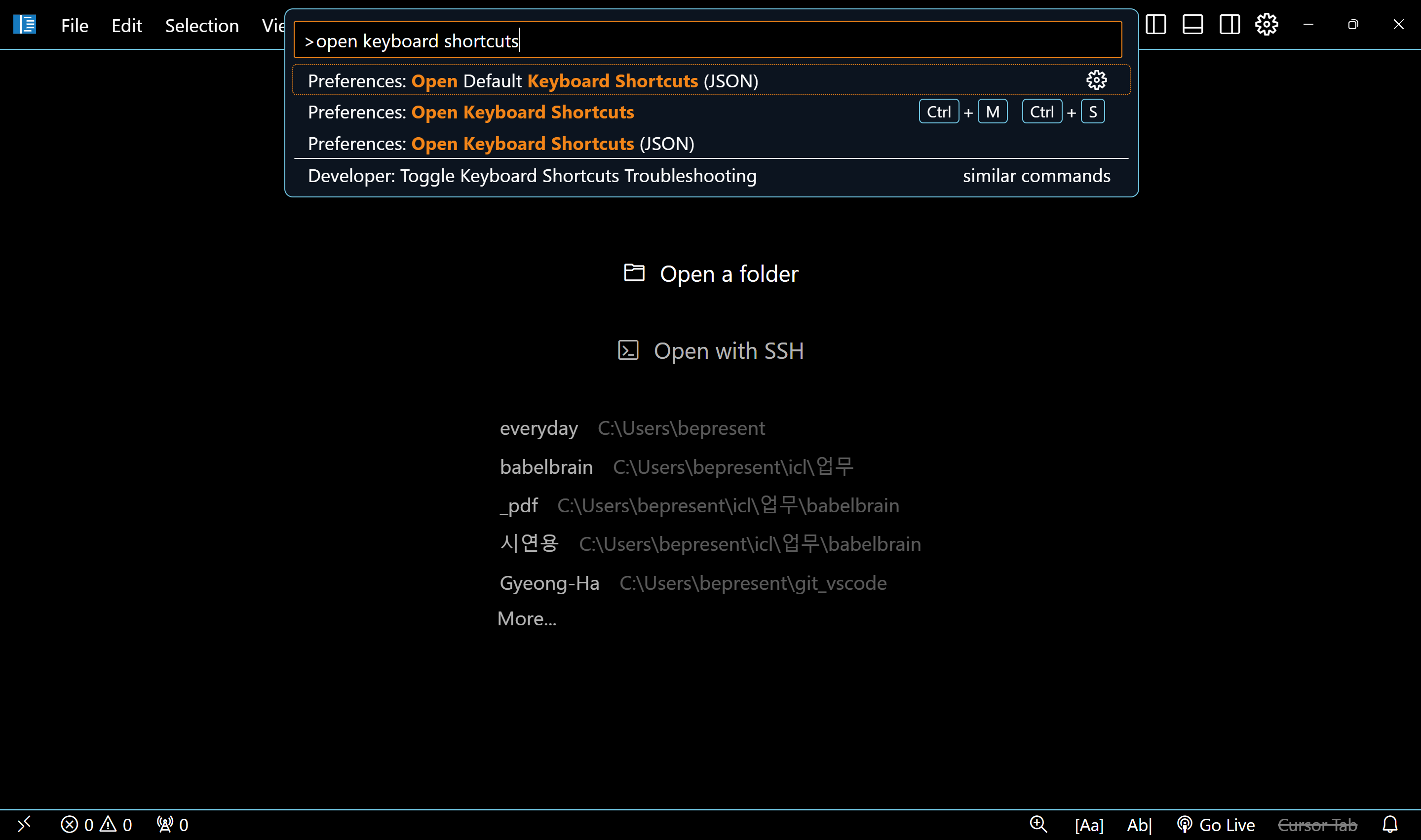Open recent project babelbrain
The image size is (1421, 840).
point(546,467)
